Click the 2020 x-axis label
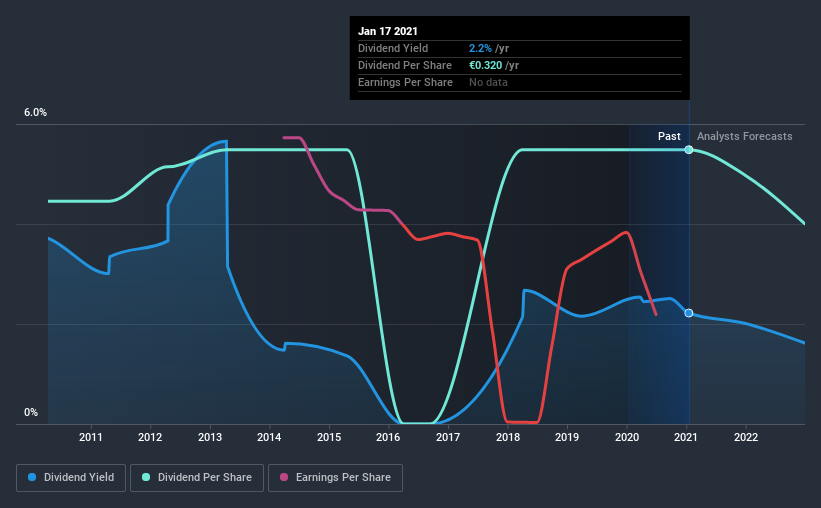 [627, 437]
